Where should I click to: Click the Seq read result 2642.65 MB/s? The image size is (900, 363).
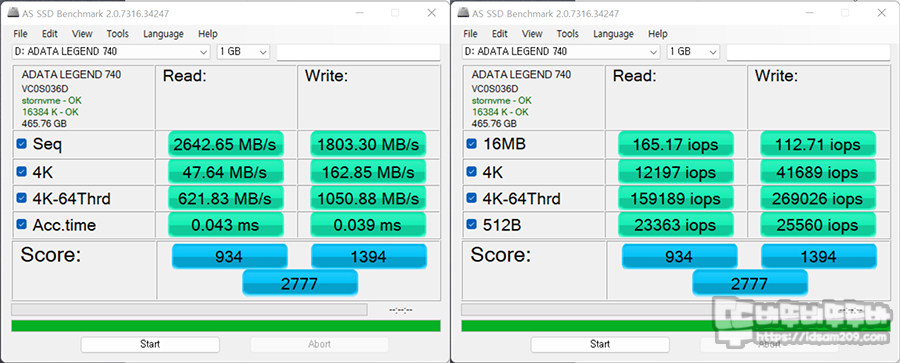point(226,144)
